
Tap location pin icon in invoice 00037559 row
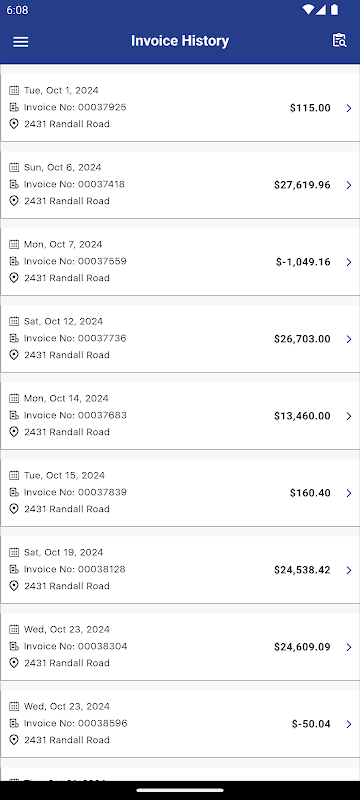(x=14, y=278)
